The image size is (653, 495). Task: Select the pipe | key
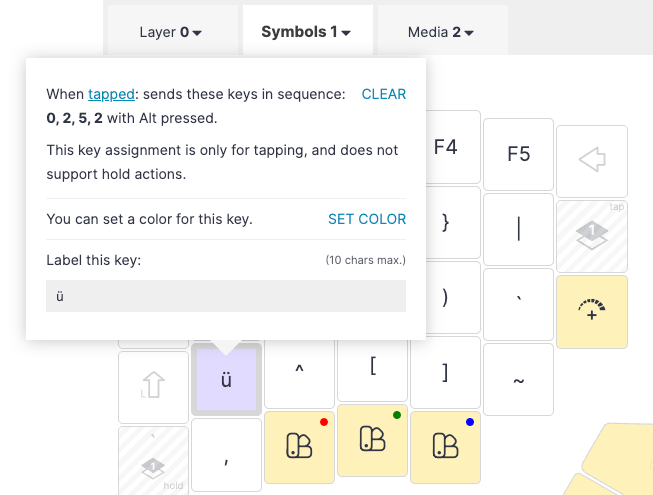518,229
